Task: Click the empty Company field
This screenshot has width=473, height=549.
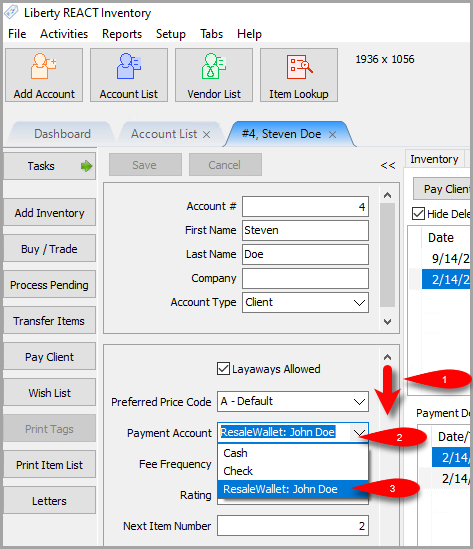Action: click(305, 278)
